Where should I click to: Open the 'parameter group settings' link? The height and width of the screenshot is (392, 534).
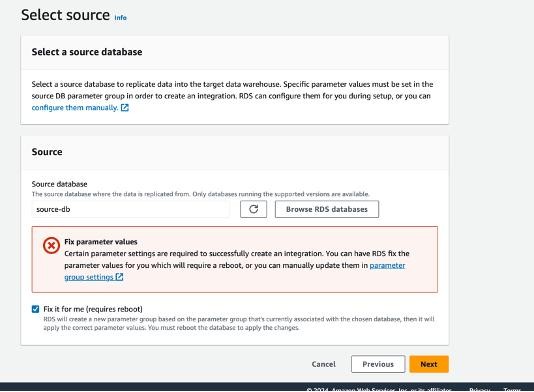(x=235, y=271)
